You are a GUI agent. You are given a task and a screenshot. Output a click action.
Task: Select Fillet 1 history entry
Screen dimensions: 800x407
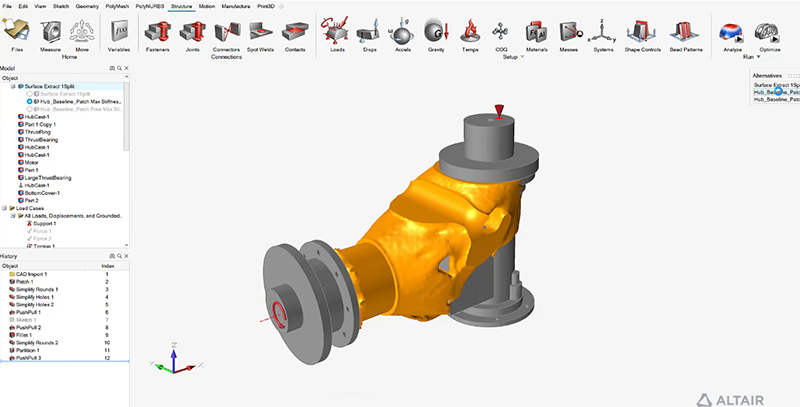[x=24, y=335]
